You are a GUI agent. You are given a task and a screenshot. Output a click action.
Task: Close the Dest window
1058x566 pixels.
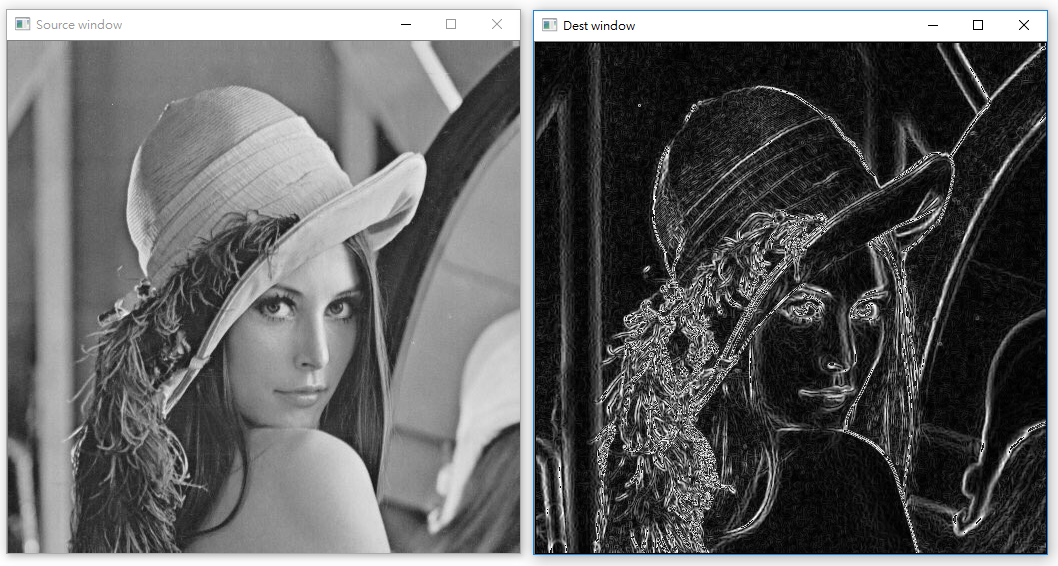1024,25
